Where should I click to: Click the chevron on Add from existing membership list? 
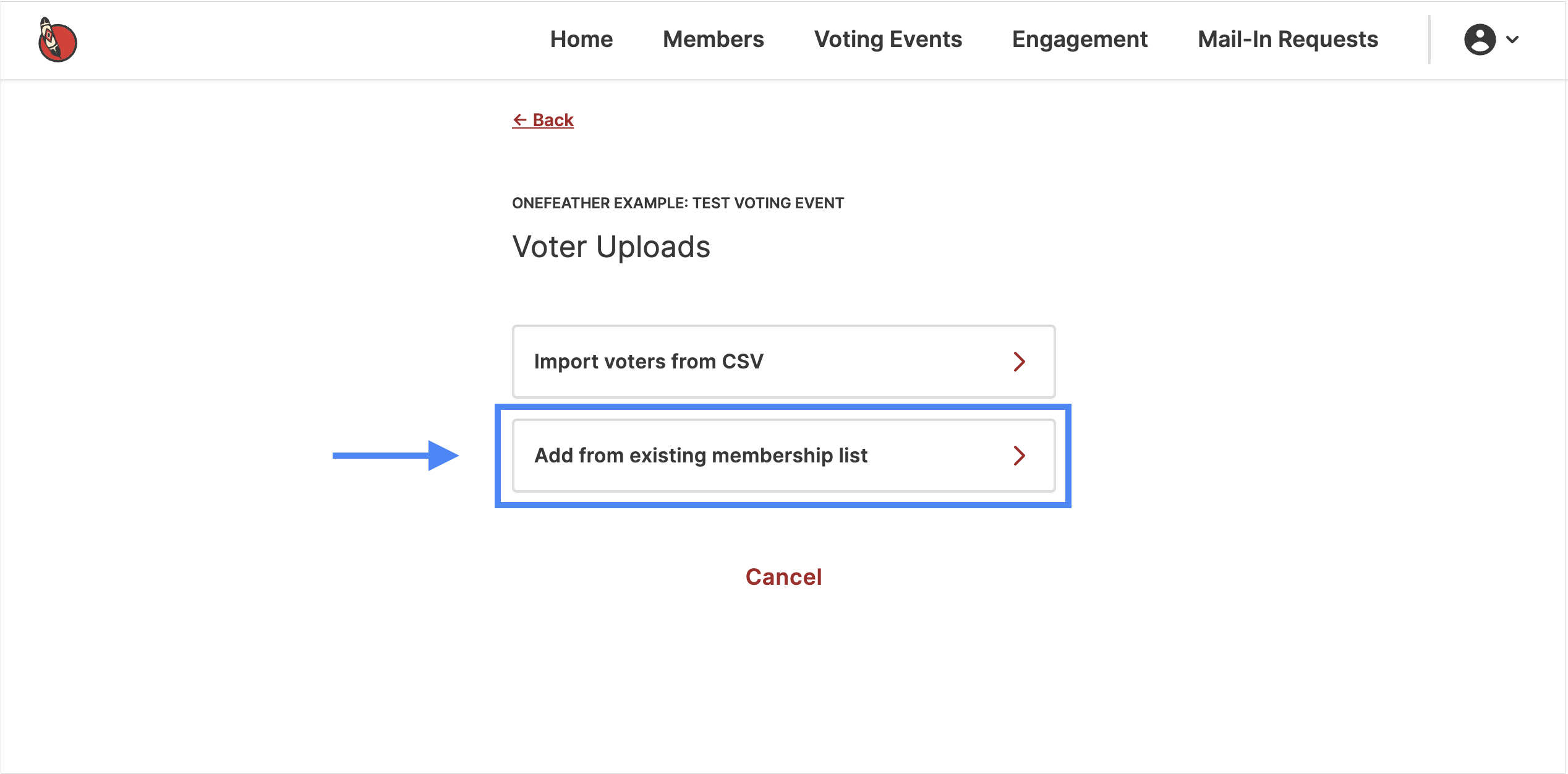pos(1020,456)
